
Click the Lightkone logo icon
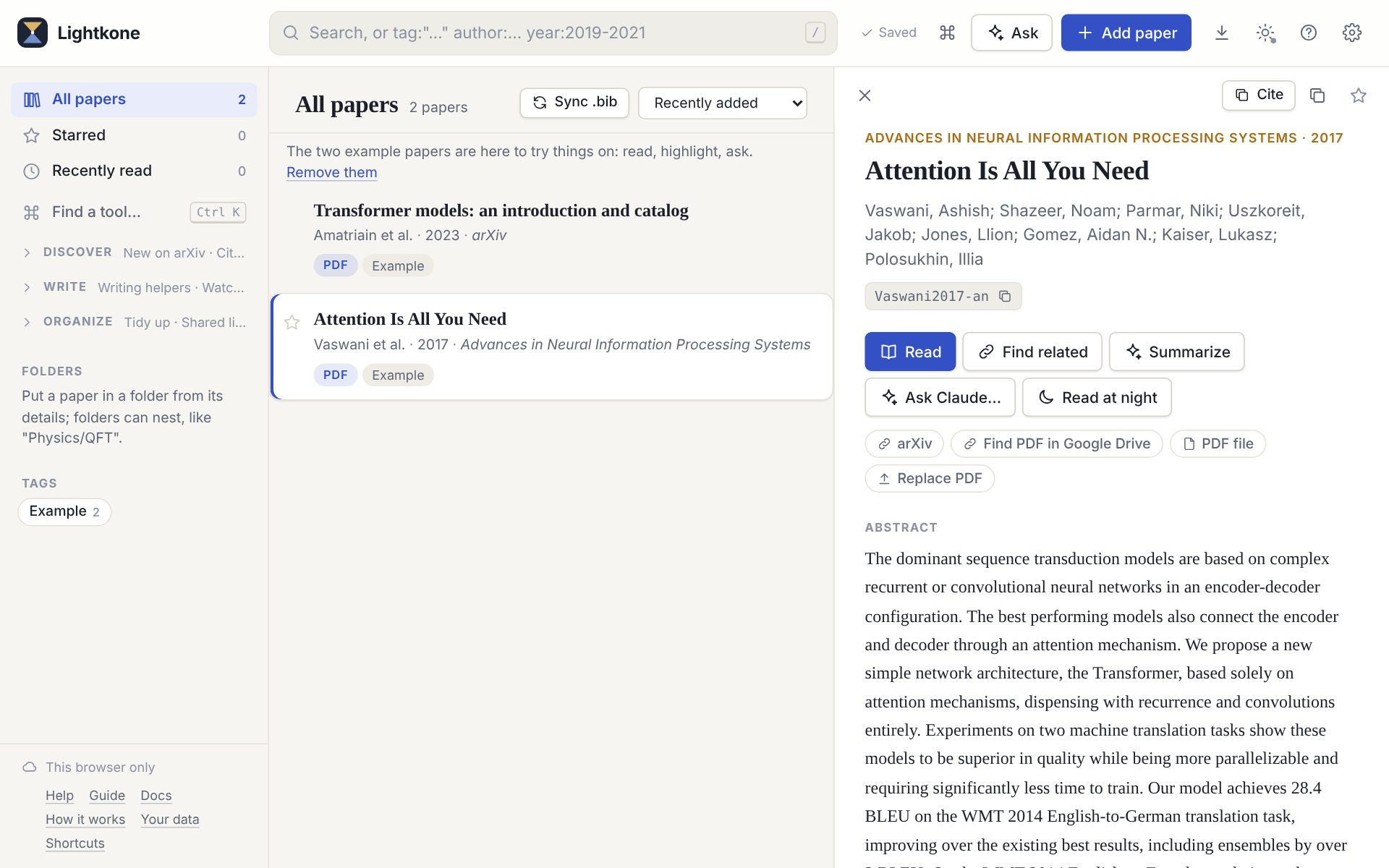33,33
